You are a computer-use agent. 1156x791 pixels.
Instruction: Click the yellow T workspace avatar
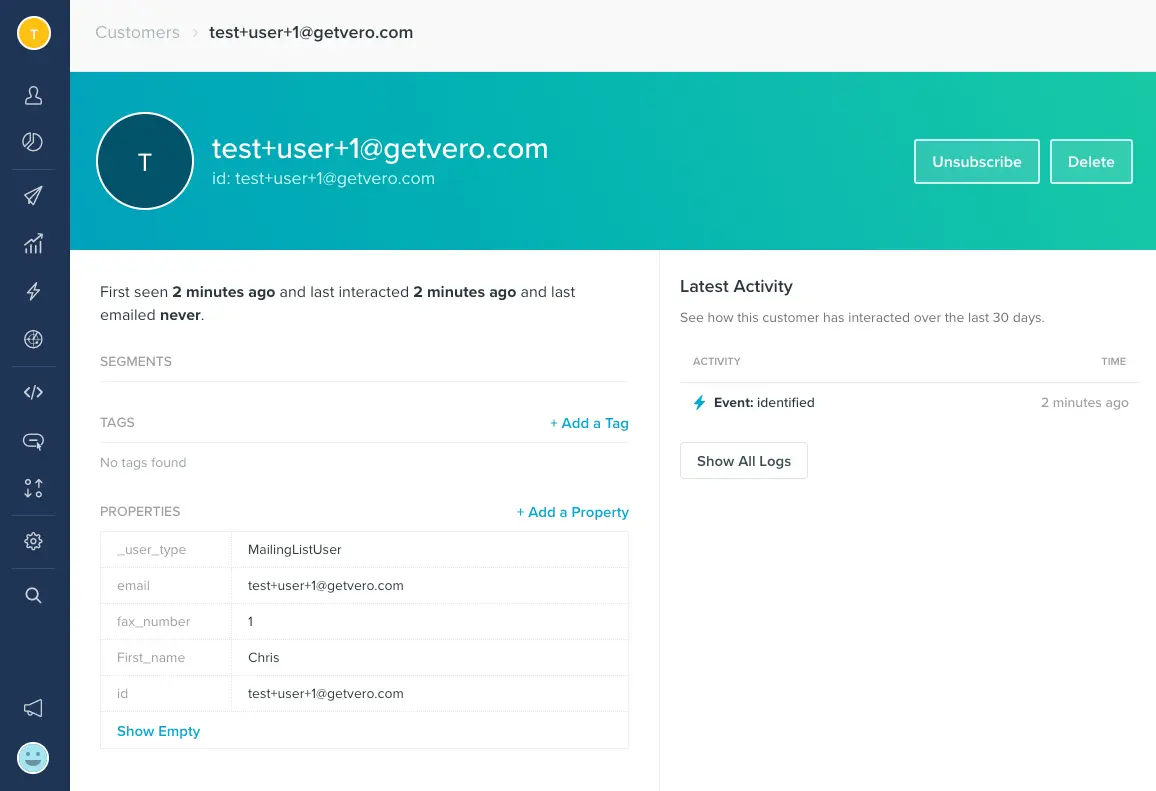[x=33, y=32]
